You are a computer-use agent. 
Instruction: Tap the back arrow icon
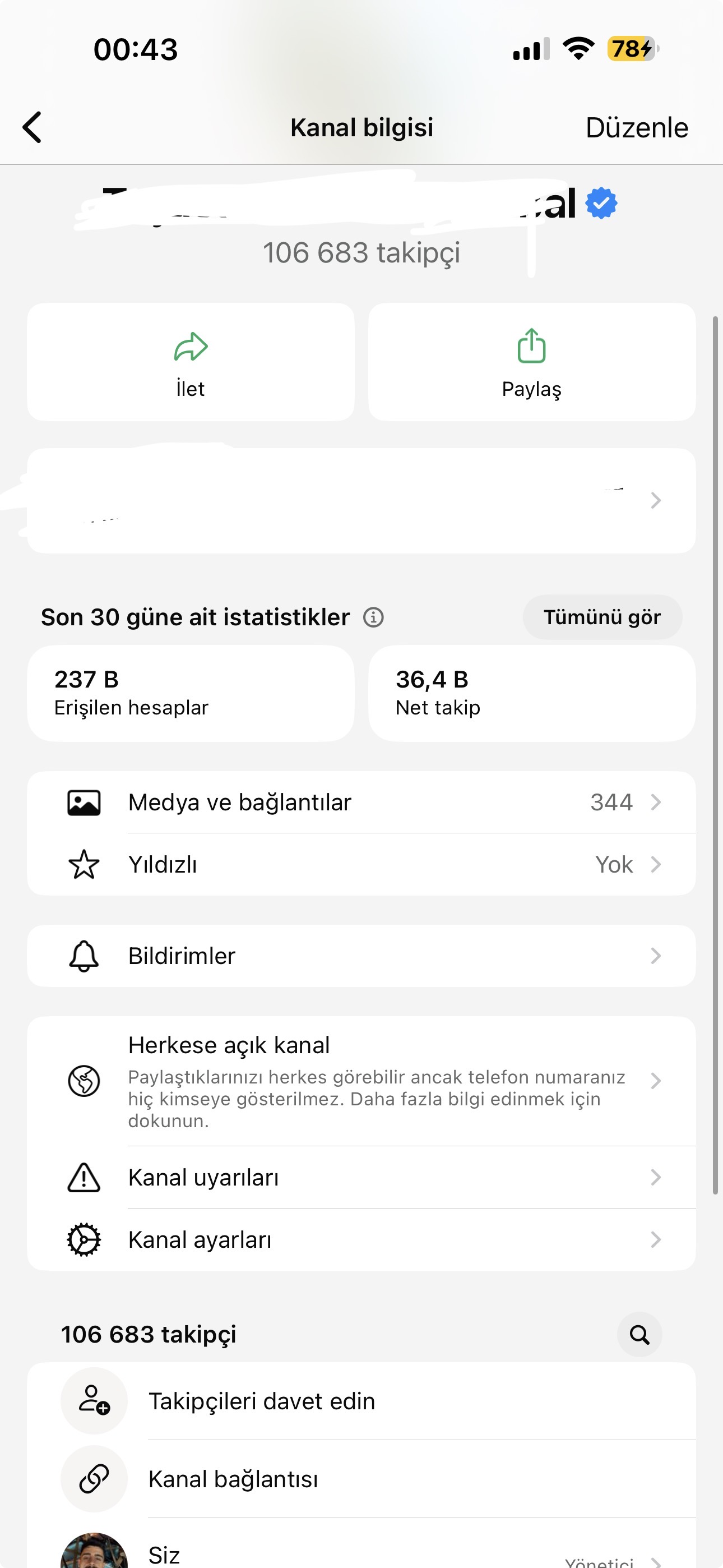31,127
